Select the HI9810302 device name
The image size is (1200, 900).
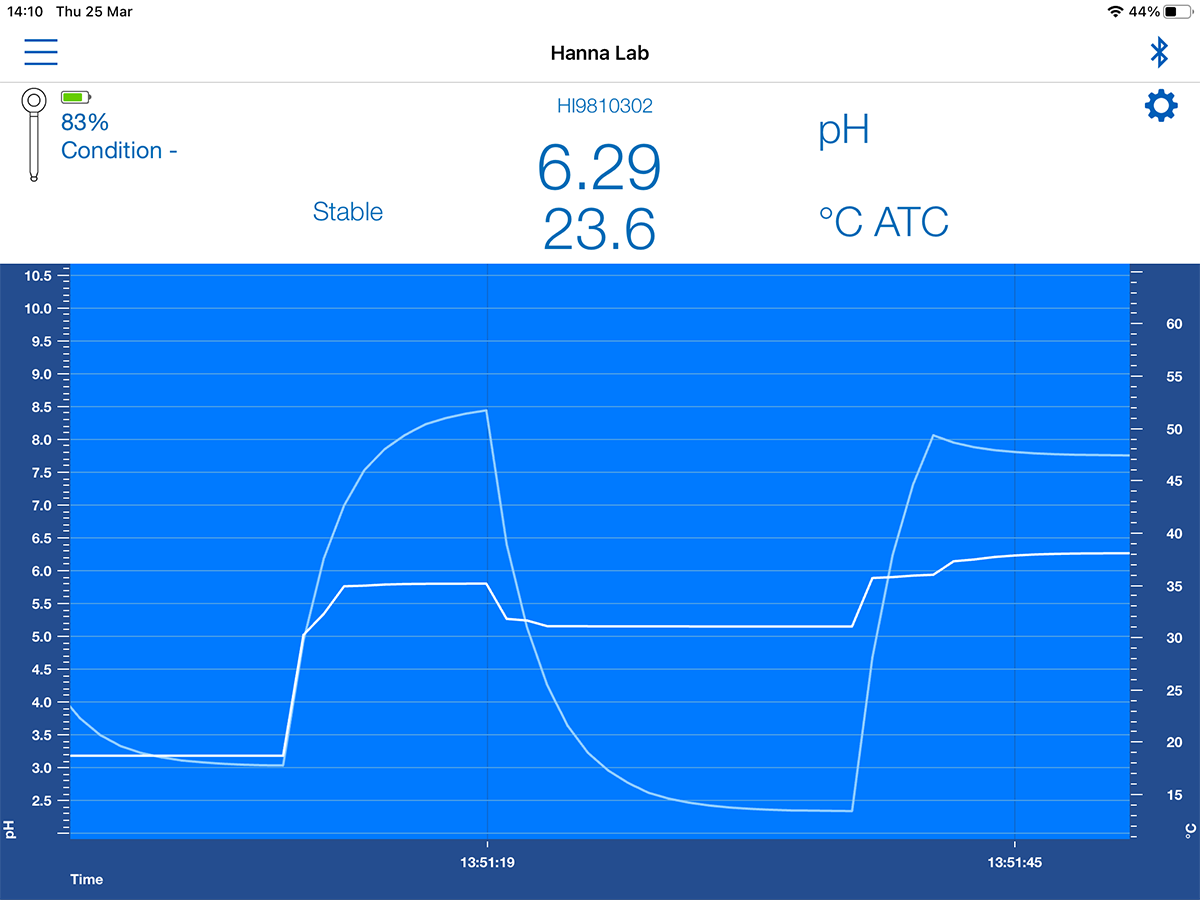[x=604, y=106]
